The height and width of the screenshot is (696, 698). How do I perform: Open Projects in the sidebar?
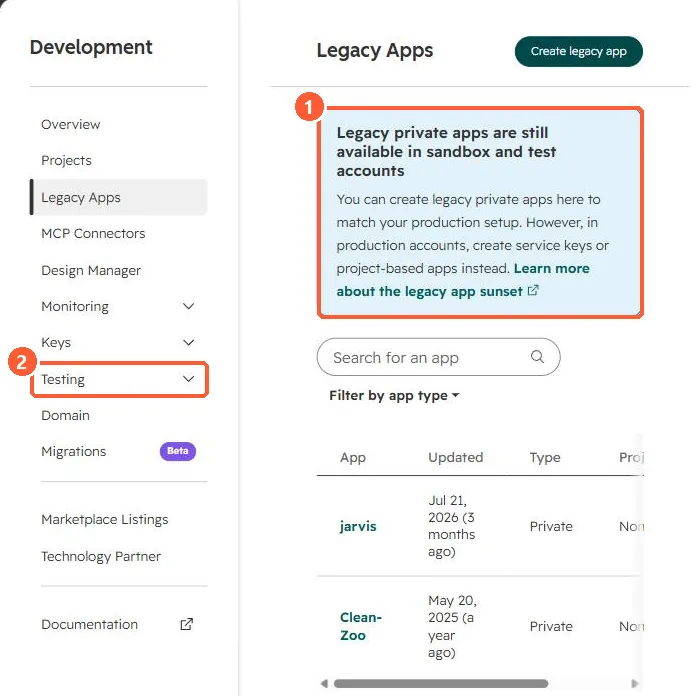click(x=66, y=160)
